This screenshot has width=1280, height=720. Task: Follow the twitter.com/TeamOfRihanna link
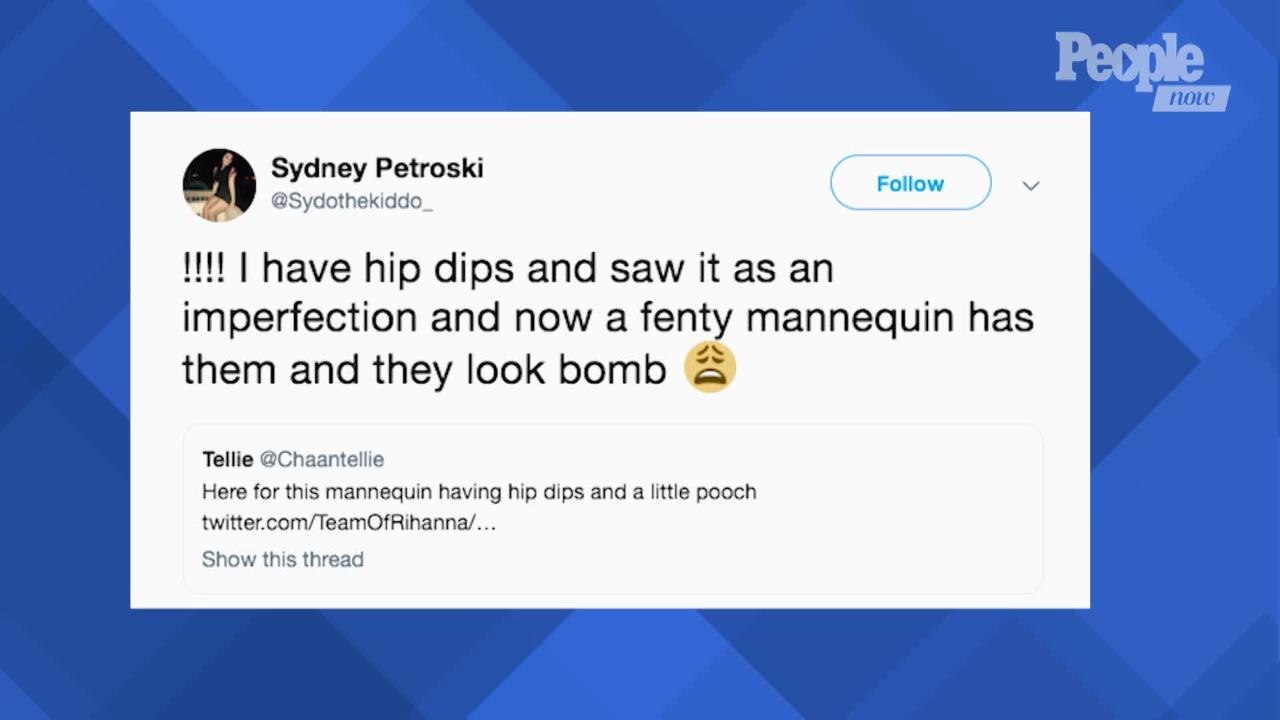point(349,523)
